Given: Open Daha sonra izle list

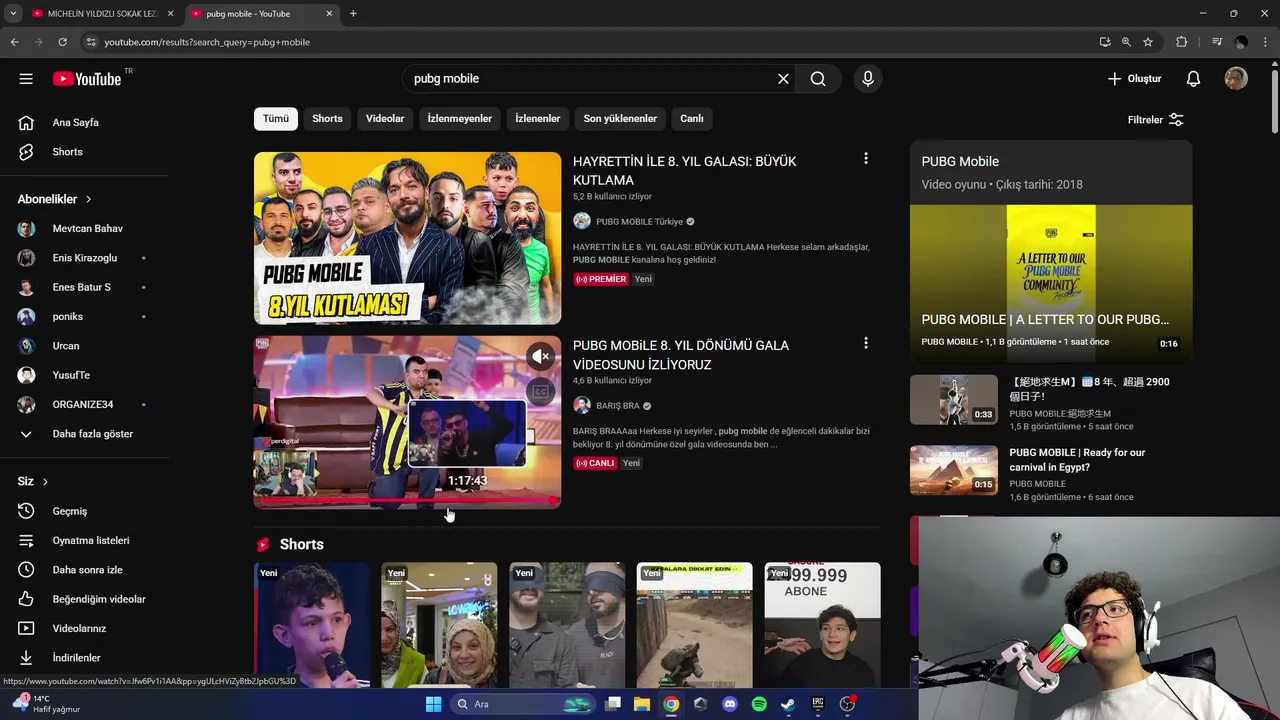Looking at the screenshot, I should point(85,570).
